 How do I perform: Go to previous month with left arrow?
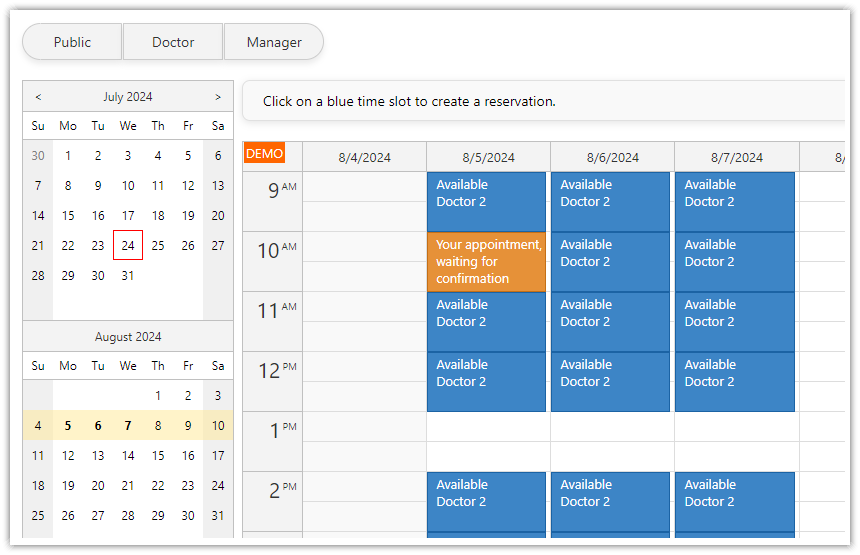click(x=38, y=97)
